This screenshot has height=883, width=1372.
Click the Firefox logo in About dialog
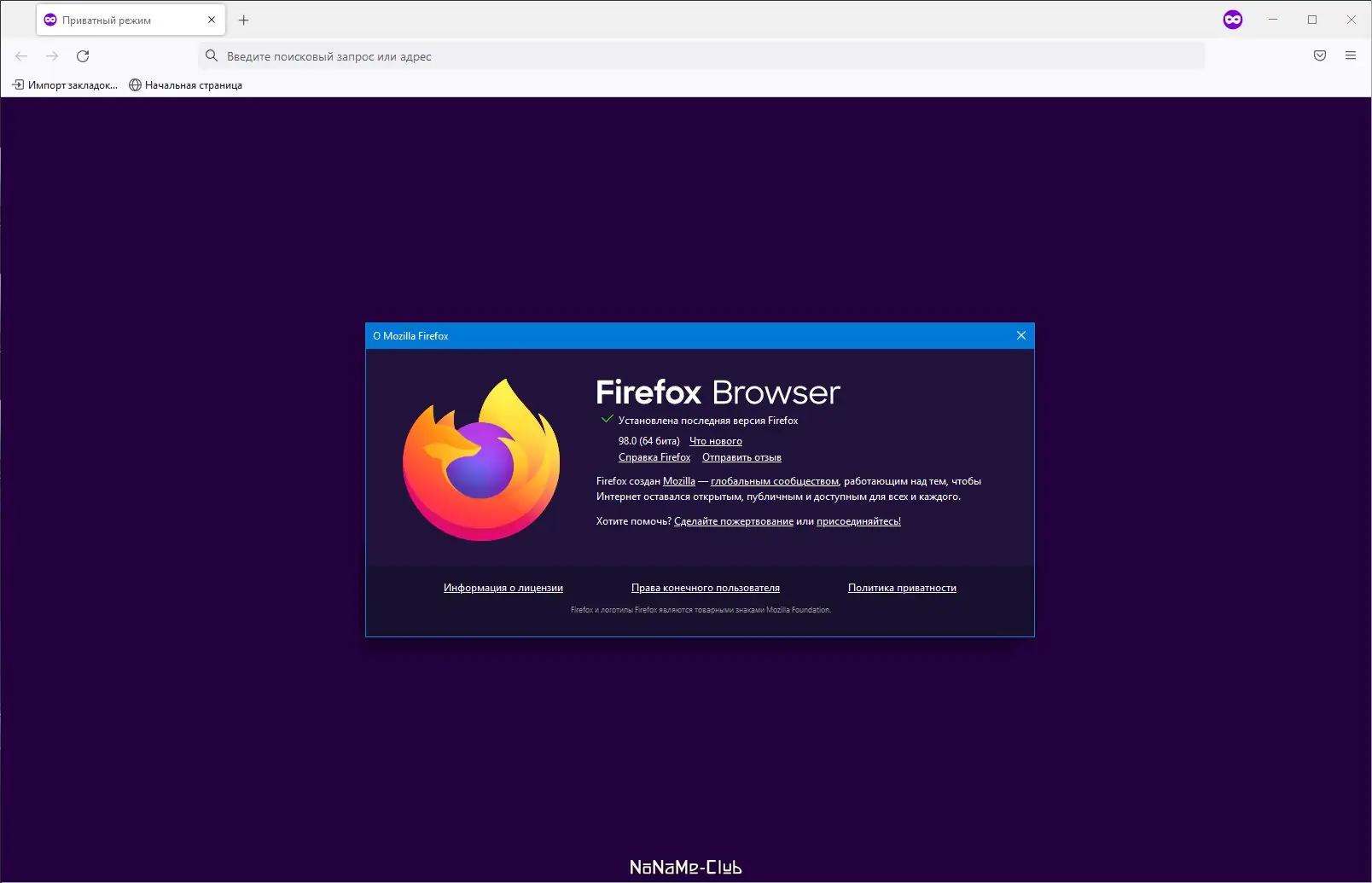click(x=481, y=460)
